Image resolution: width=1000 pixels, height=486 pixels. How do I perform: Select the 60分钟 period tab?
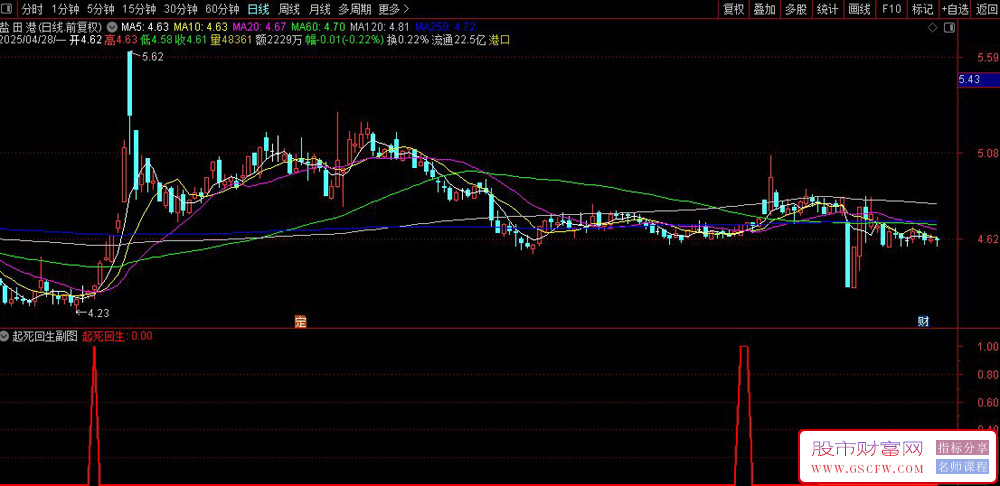tap(222, 9)
